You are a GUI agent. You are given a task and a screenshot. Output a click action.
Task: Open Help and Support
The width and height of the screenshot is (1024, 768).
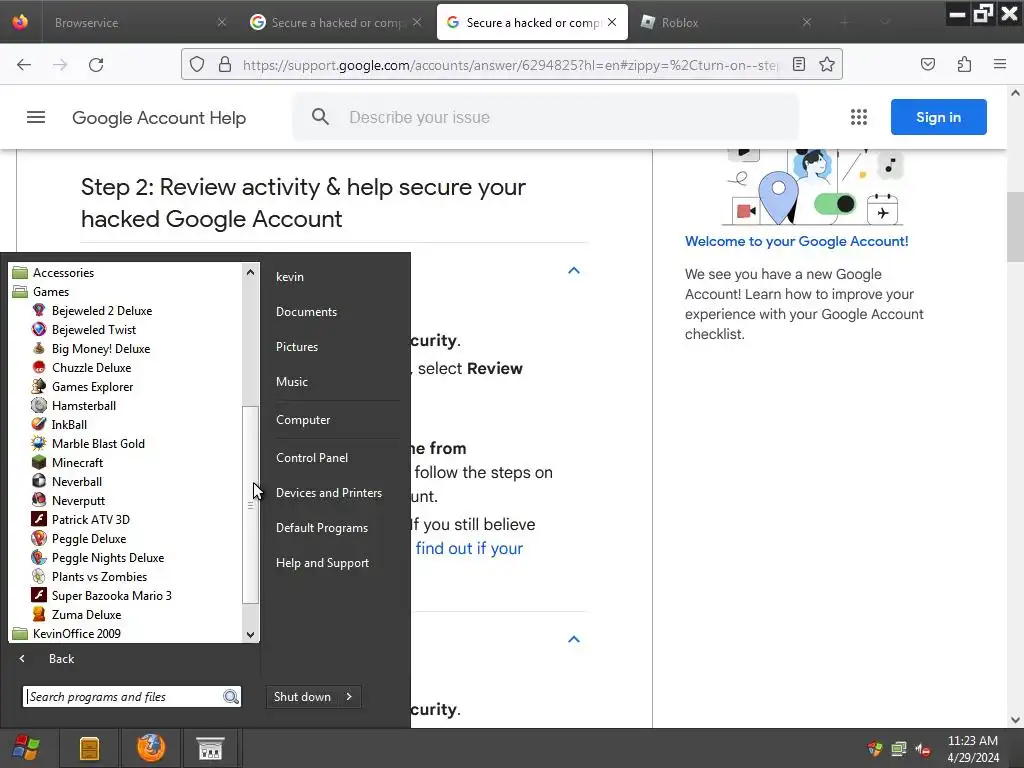pos(322,563)
